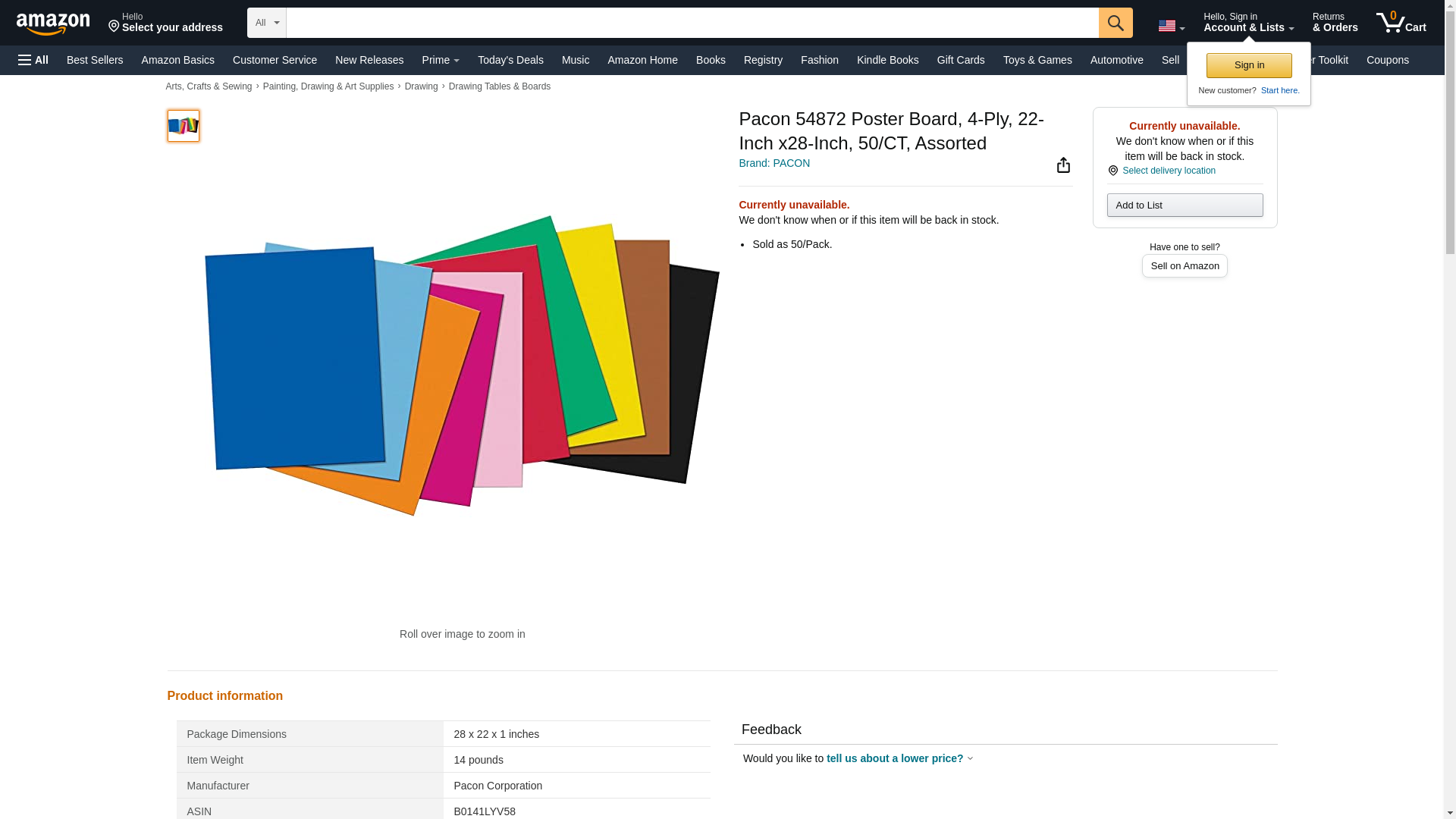
Task: Click the share icon near product title
Action: [x=1063, y=165]
